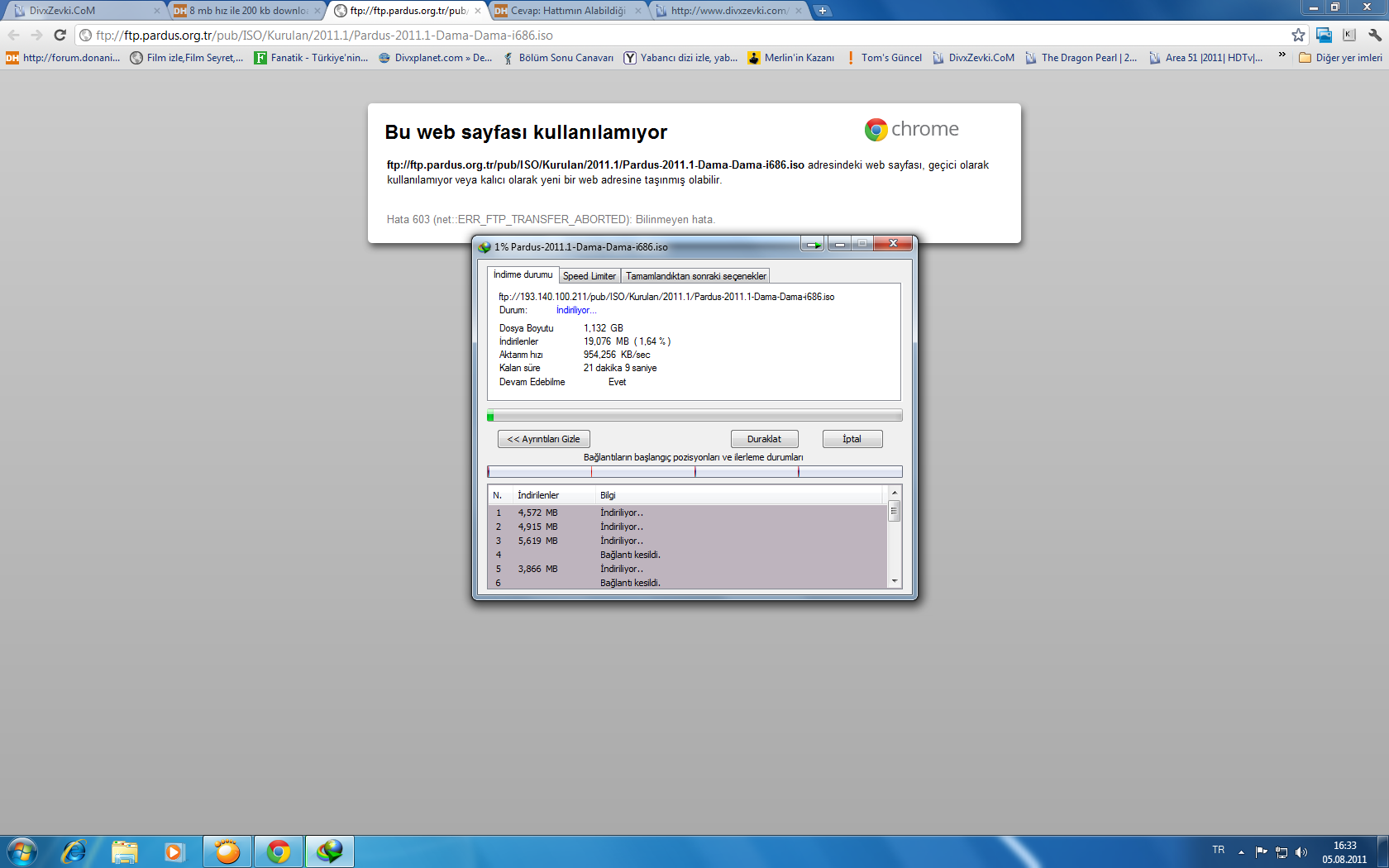Open the network status tray icon
Screen dimensions: 1389x868
tap(1281, 852)
